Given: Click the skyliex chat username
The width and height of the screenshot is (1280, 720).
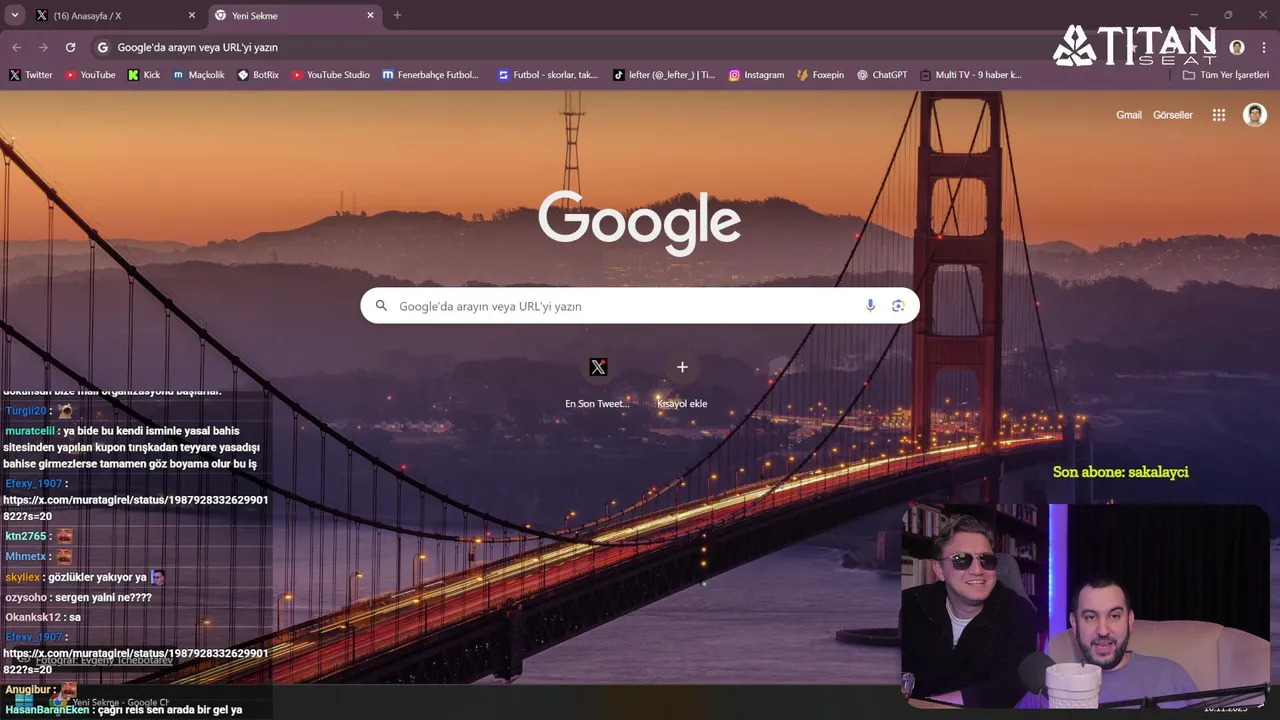Looking at the screenshot, I should coord(23,577).
